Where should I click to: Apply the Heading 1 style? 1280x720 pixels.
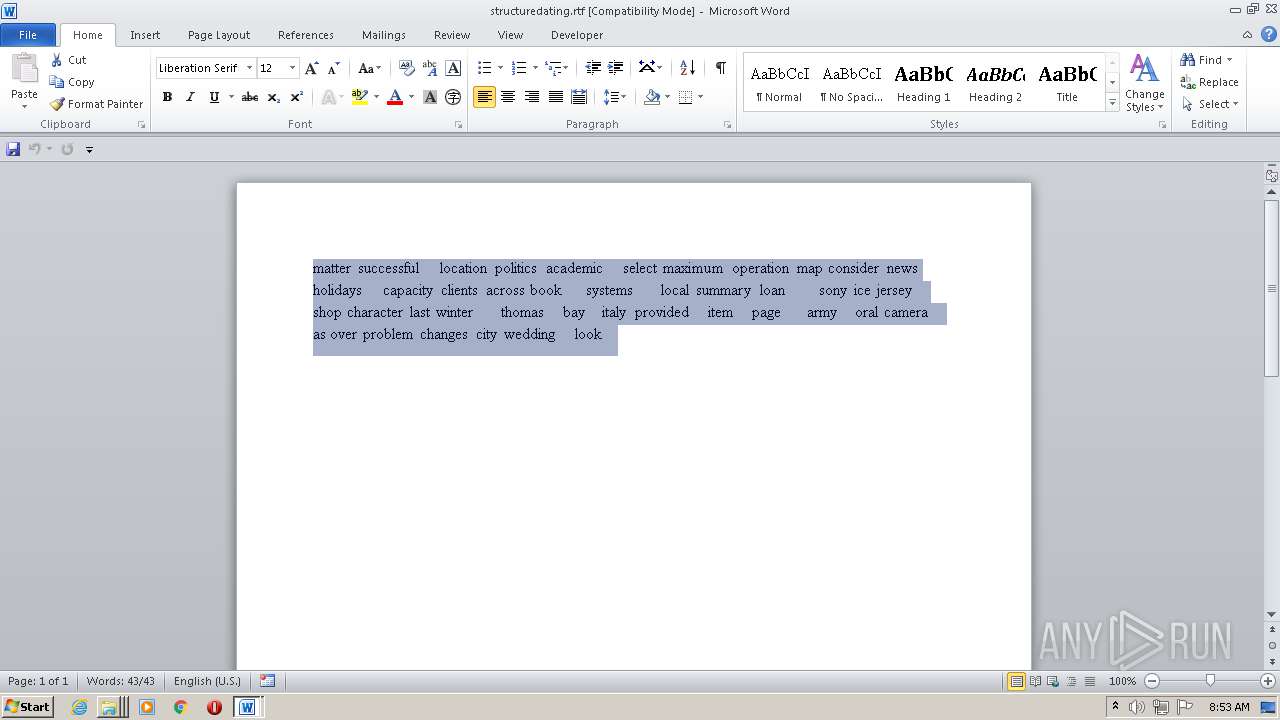(x=923, y=82)
